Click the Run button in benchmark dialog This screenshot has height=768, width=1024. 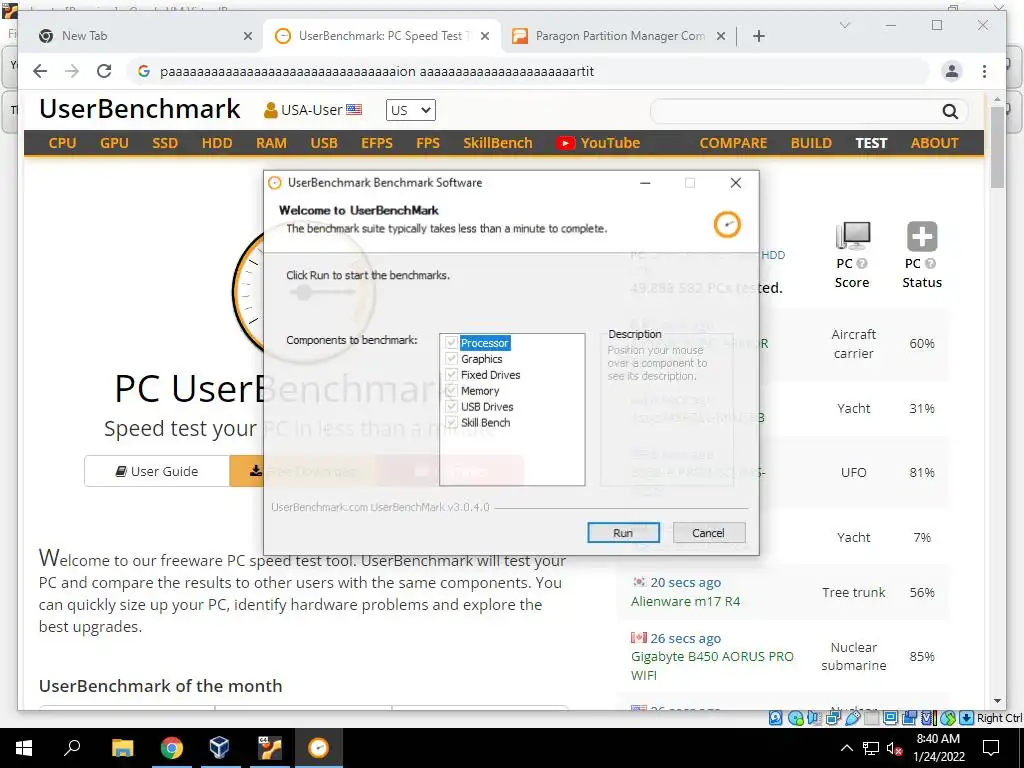point(623,533)
